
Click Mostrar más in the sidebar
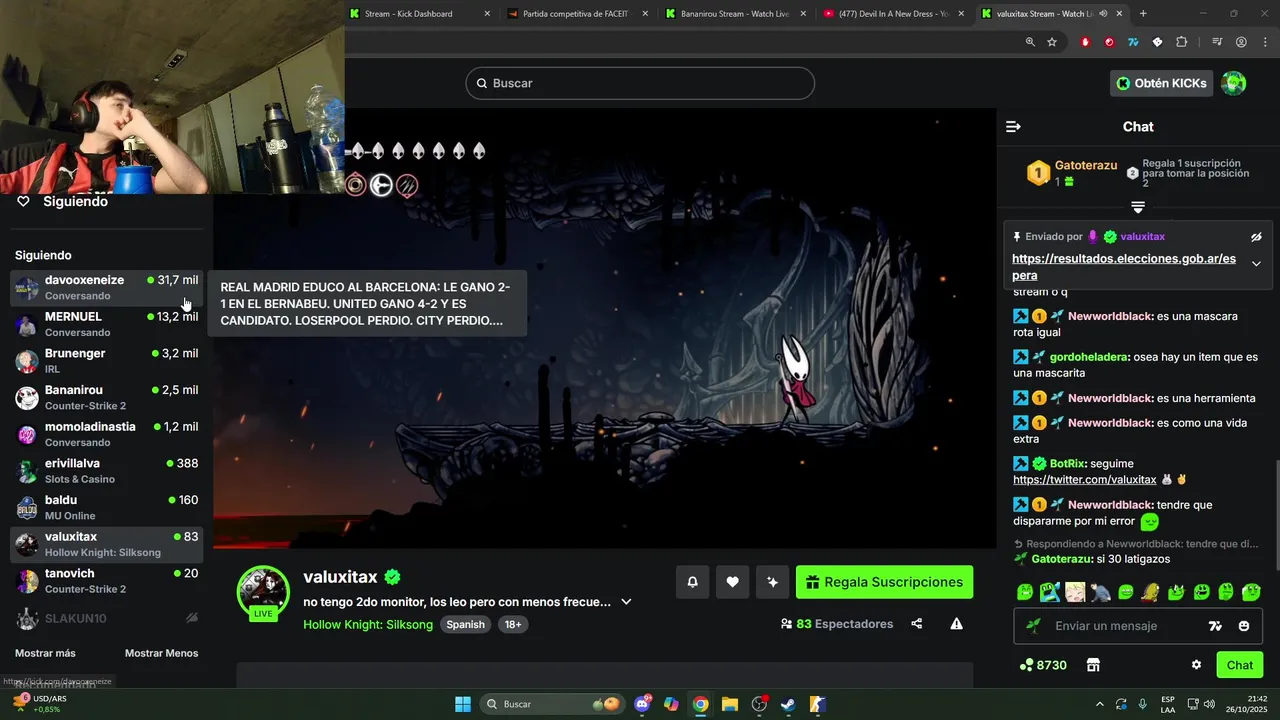(x=45, y=653)
